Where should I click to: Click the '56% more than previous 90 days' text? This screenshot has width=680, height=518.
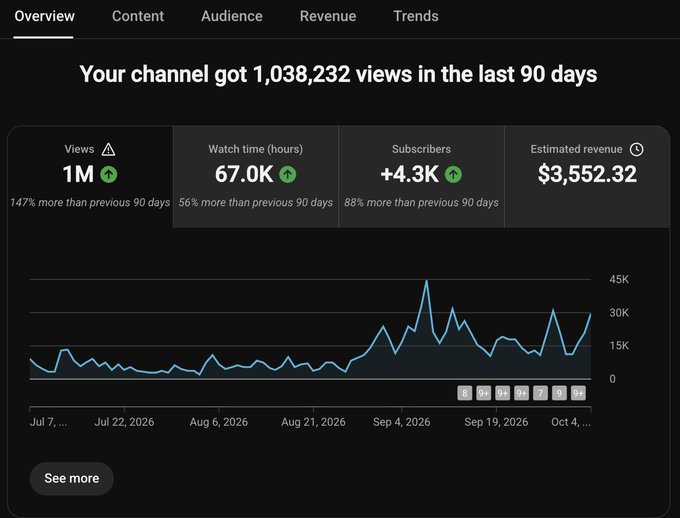[x=255, y=203]
